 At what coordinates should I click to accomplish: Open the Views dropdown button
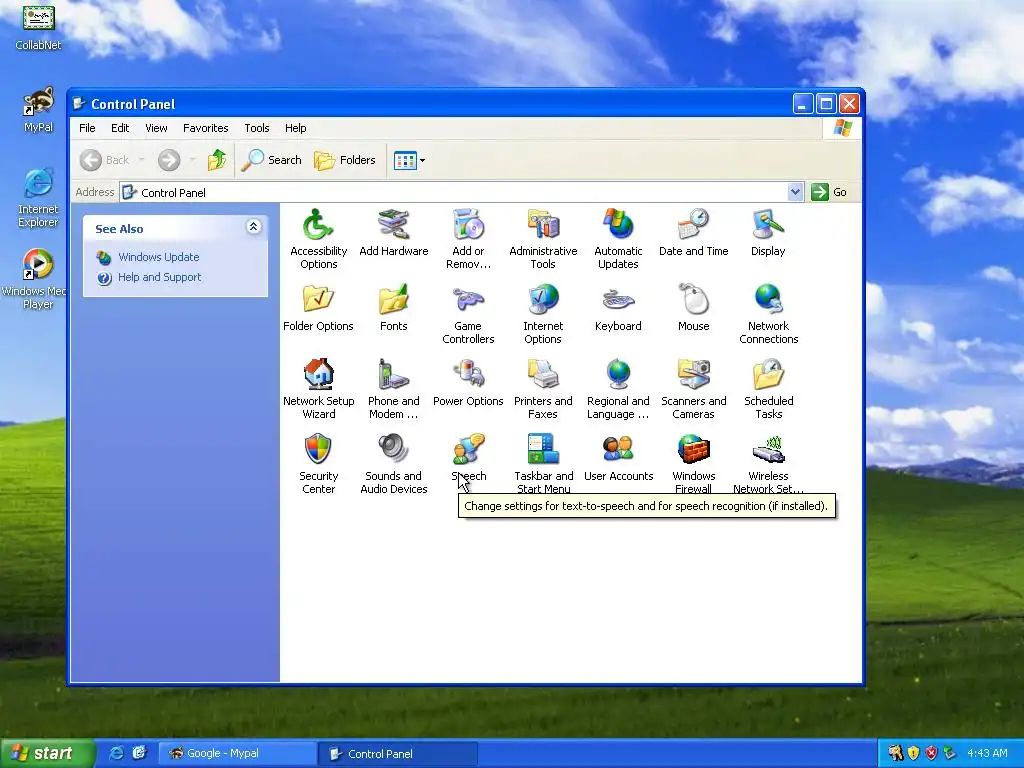coord(409,160)
